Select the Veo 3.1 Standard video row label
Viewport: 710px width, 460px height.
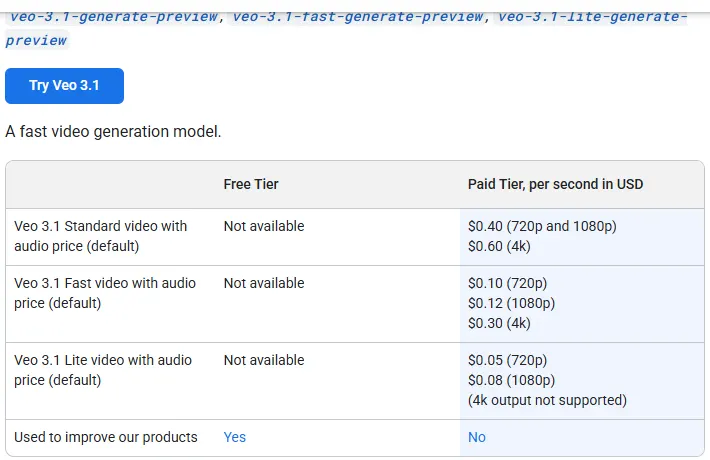pyautogui.click(x=101, y=236)
